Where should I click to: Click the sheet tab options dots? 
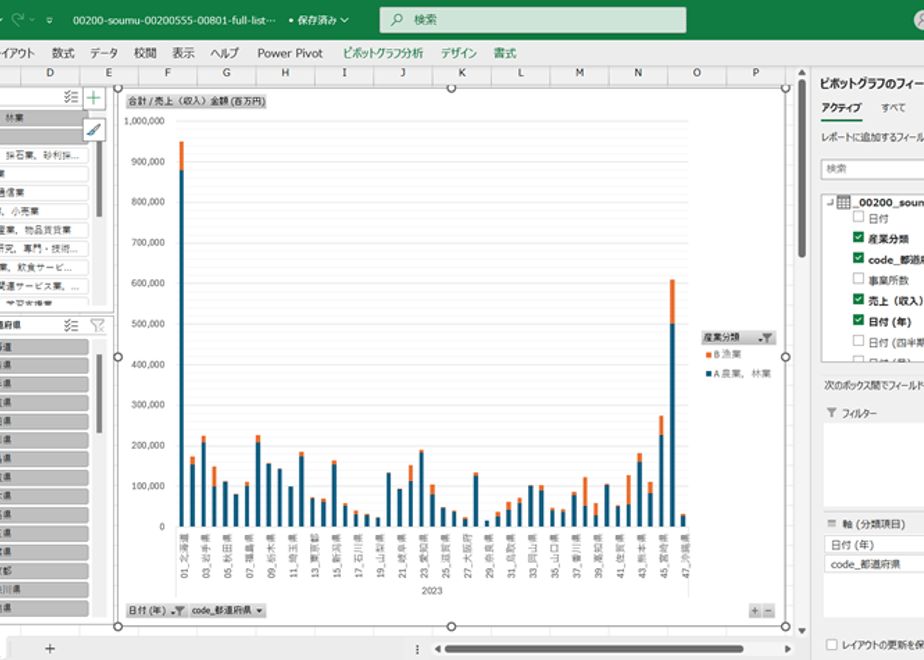click(417, 649)
